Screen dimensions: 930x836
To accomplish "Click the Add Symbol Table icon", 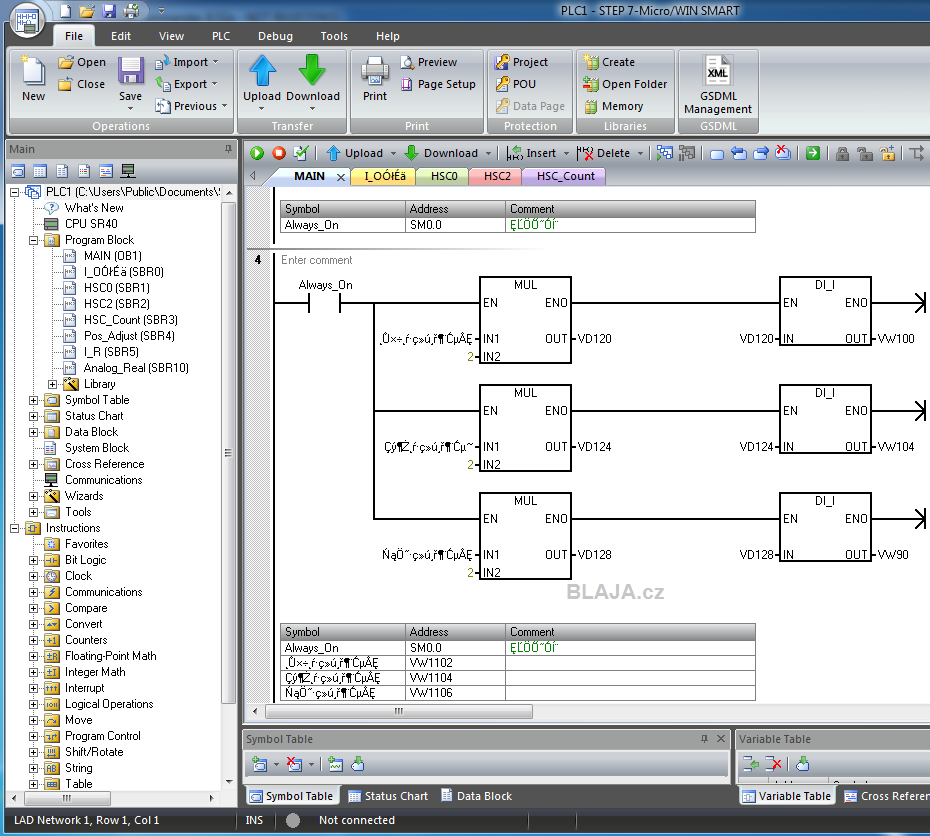I will click(x=259, y=764).
